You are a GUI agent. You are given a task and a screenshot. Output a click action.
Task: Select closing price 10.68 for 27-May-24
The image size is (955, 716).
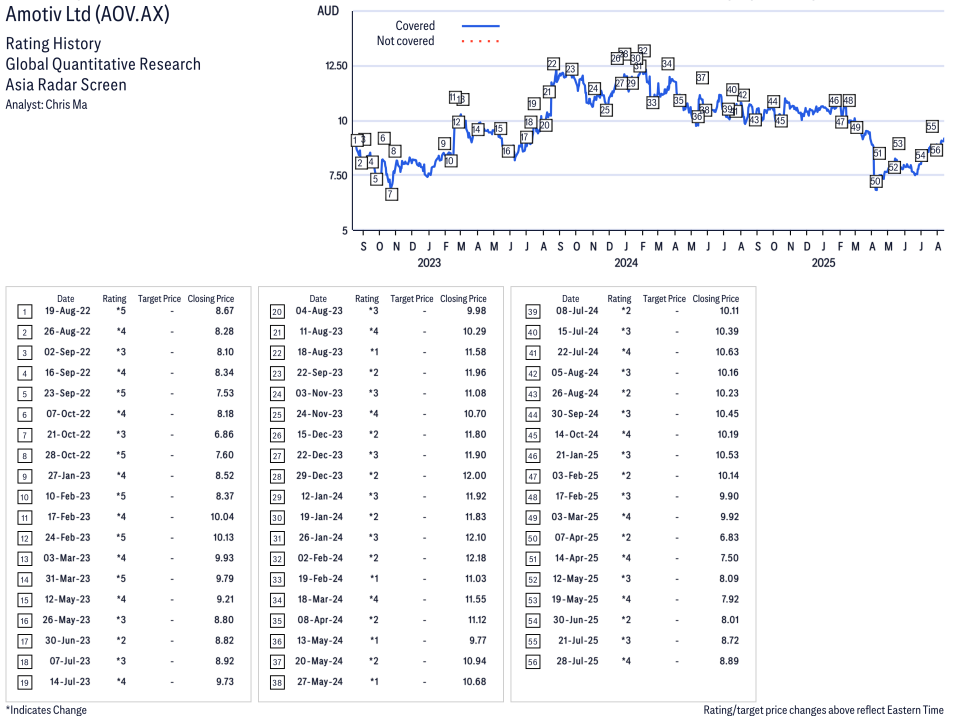tap(474, 681)
